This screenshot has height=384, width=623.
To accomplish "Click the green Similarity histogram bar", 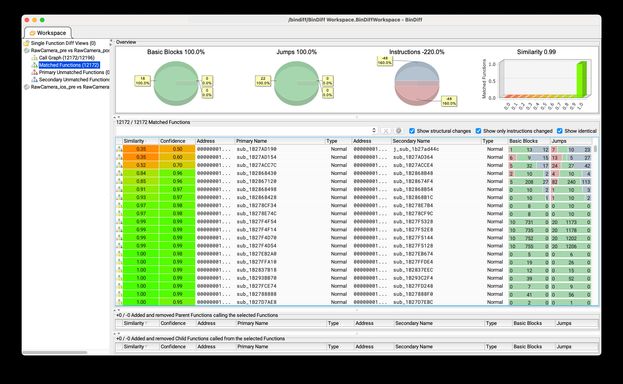I will (581, 80).
